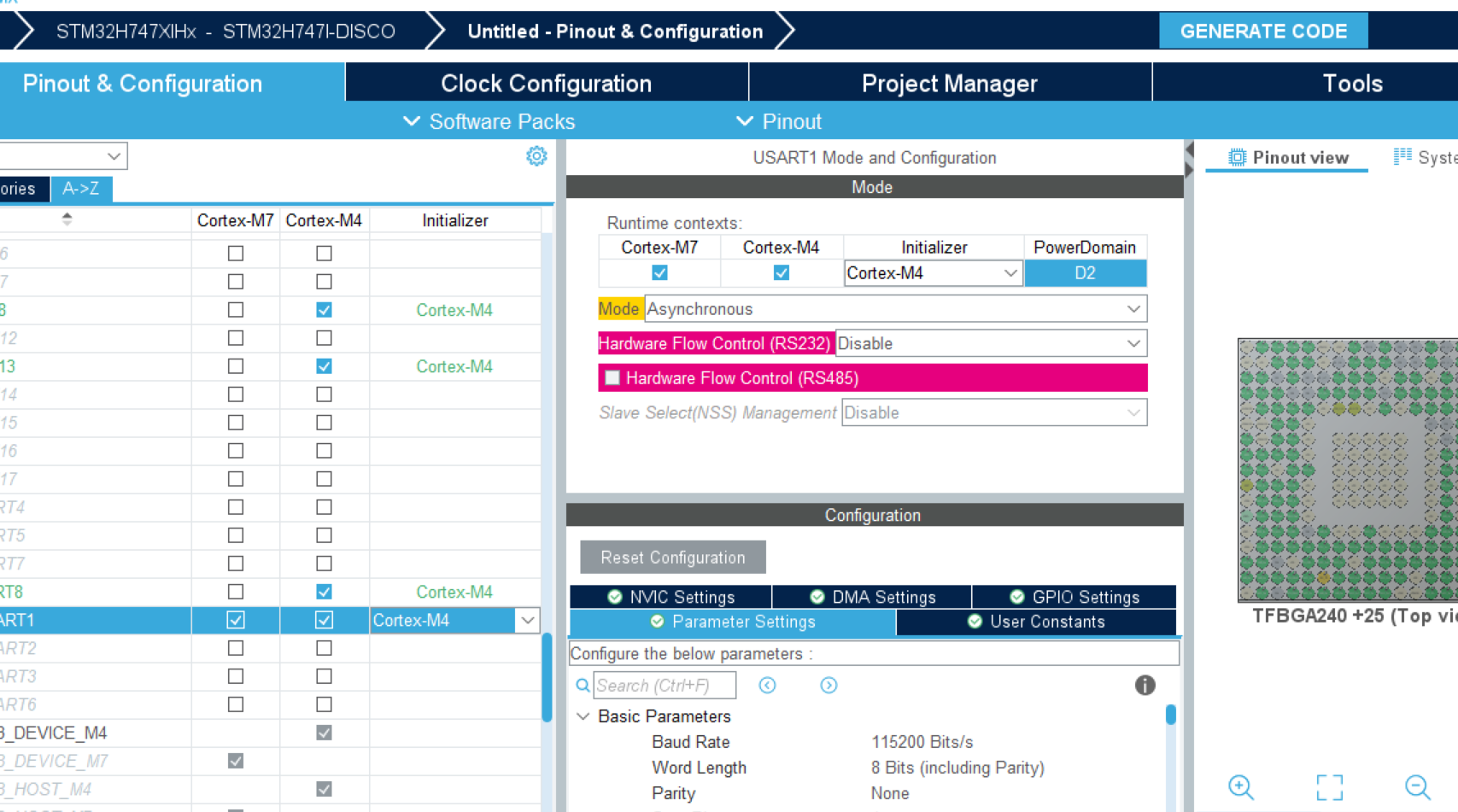The height and width of the screenshot is (812, 1458).
Task: Go to the previous search result arrow
Action: coord(767,686)
